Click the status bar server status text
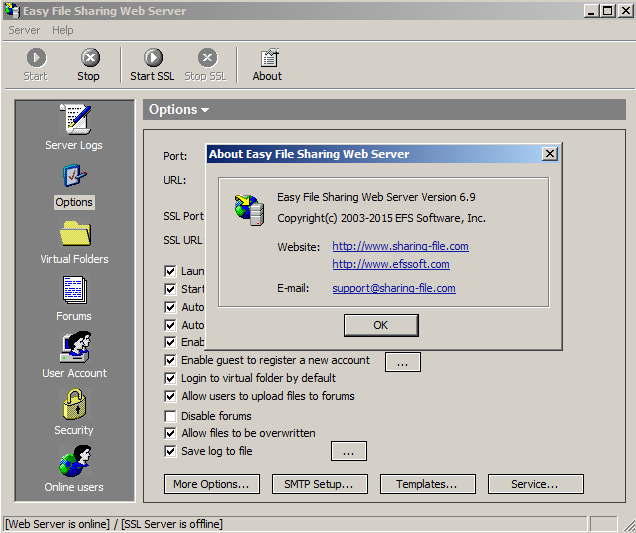Image resolution: width=636 pixels, height=533 pixels. pyautogui.click(x=114, y=524)
